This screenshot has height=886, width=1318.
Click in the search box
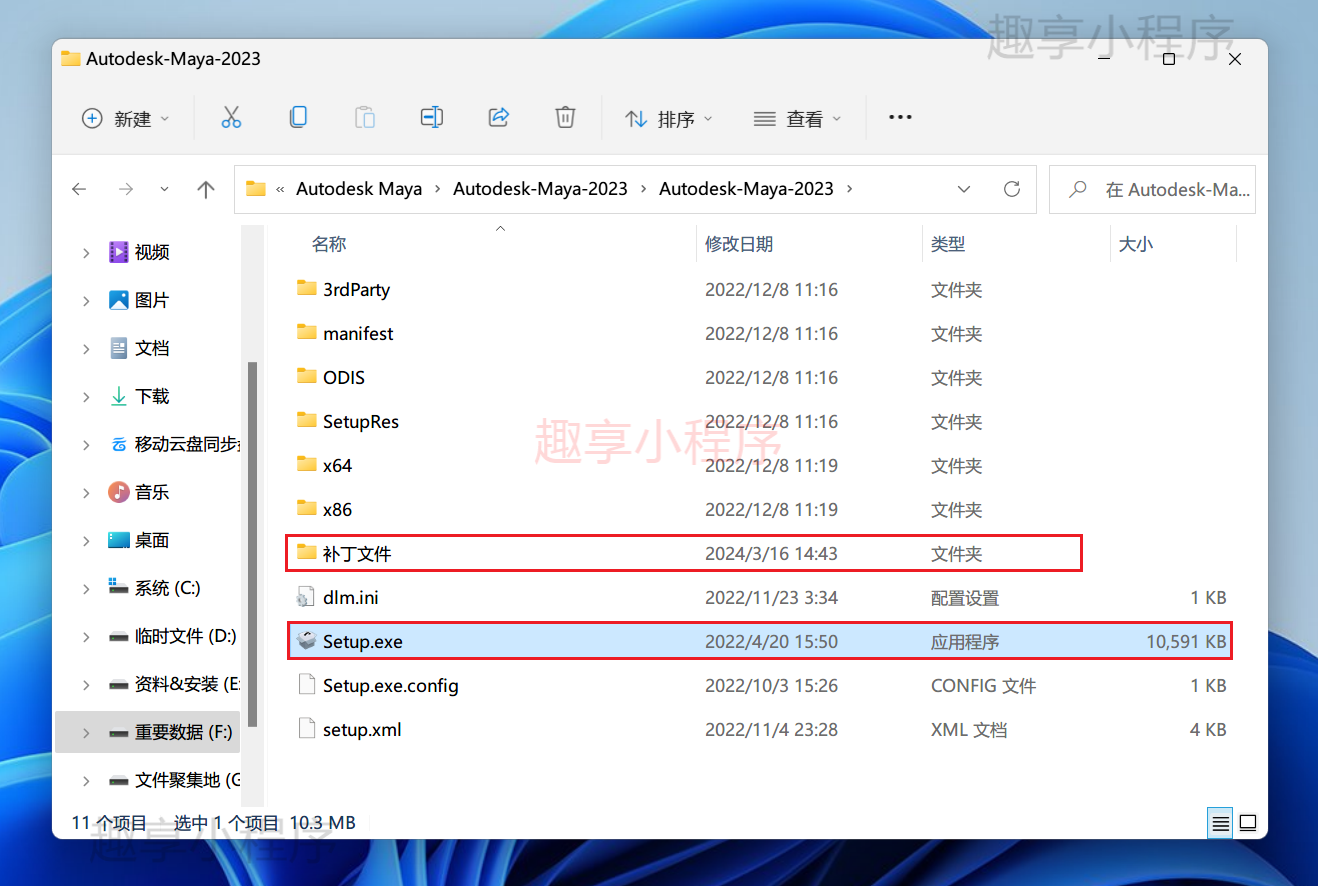[1152, 189]
